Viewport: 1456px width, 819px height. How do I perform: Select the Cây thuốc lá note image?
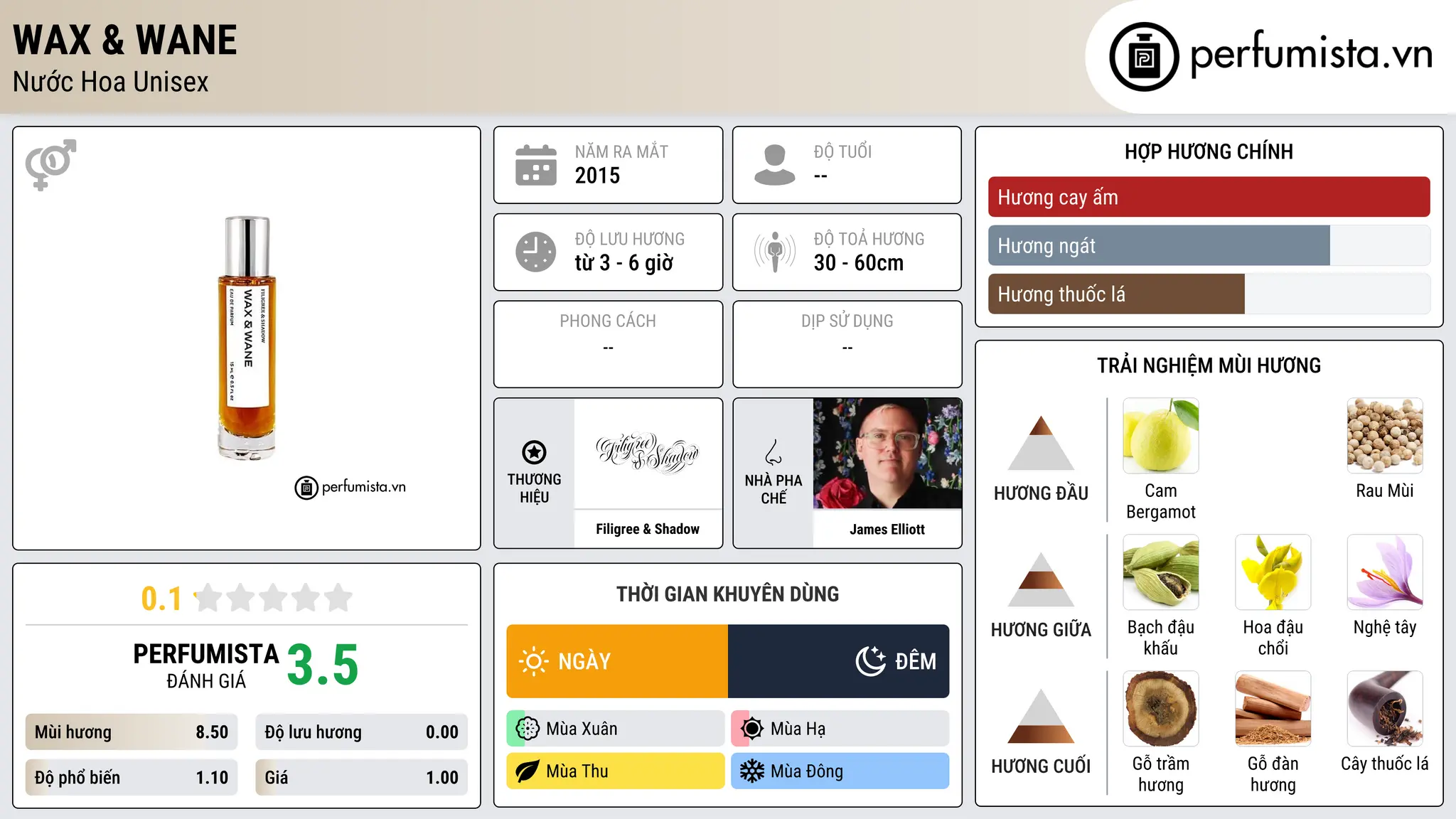pos(1385,709)
